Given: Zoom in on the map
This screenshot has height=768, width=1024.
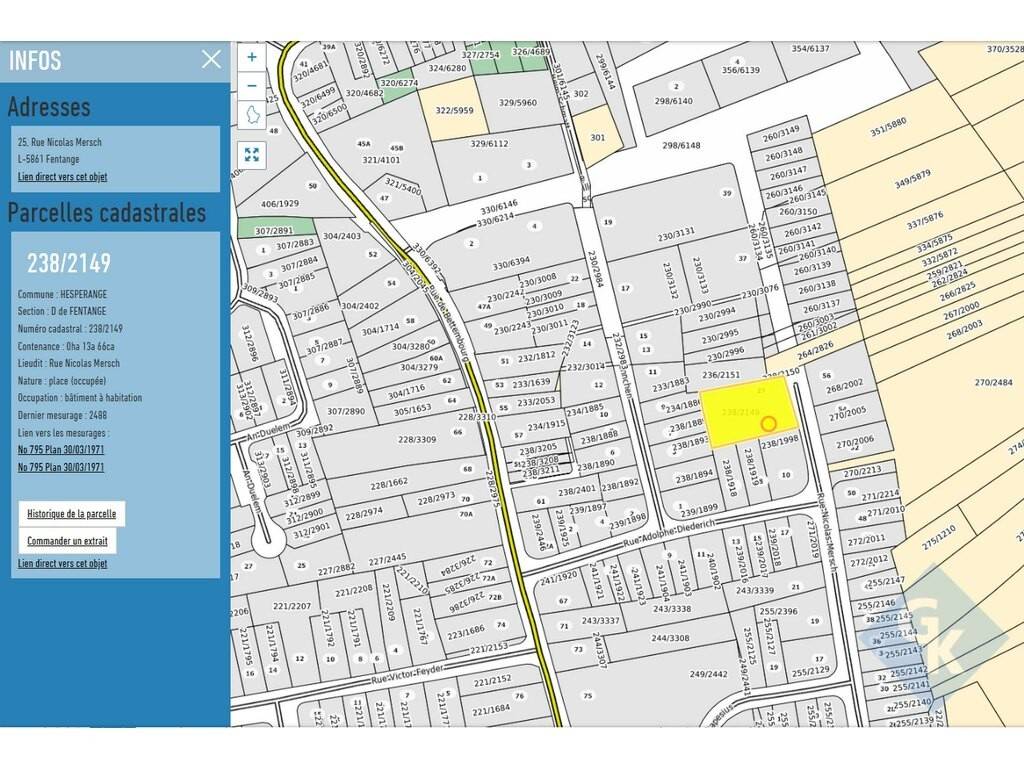Looking at the screenshot, I should 252,58.
